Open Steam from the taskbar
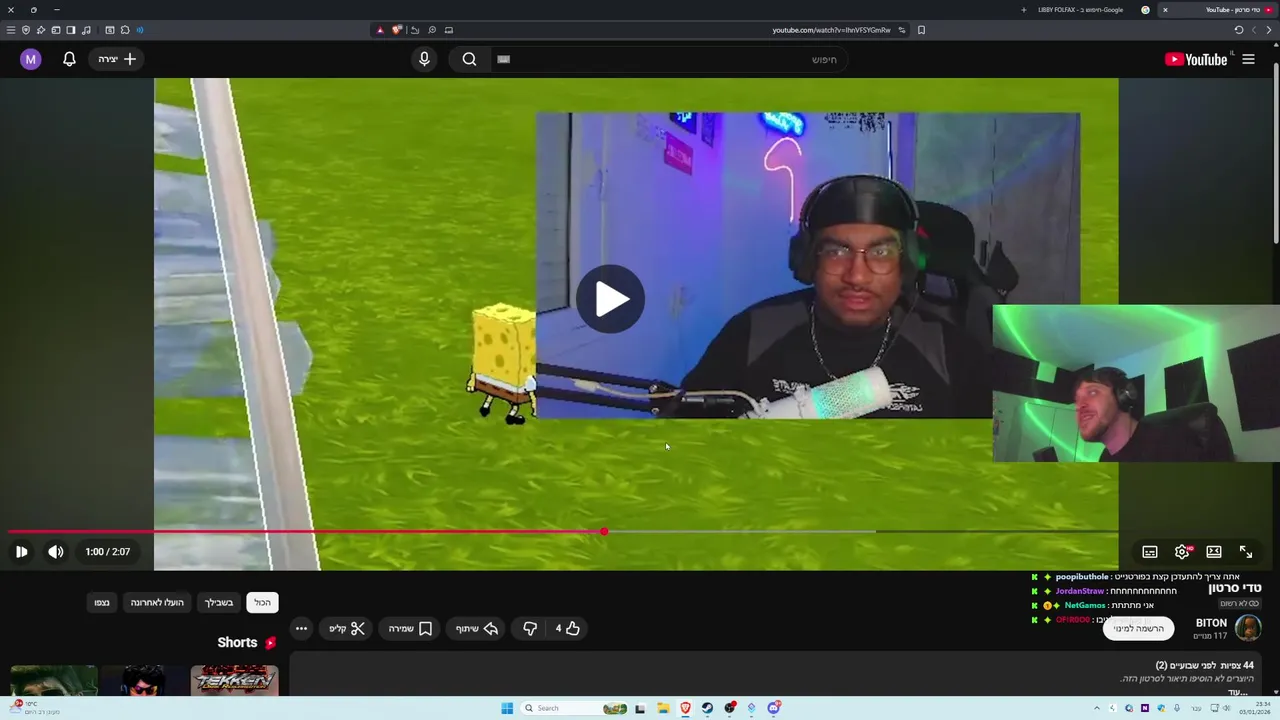This screenshot has width=1280, height=720. click(x=707, y=708)
